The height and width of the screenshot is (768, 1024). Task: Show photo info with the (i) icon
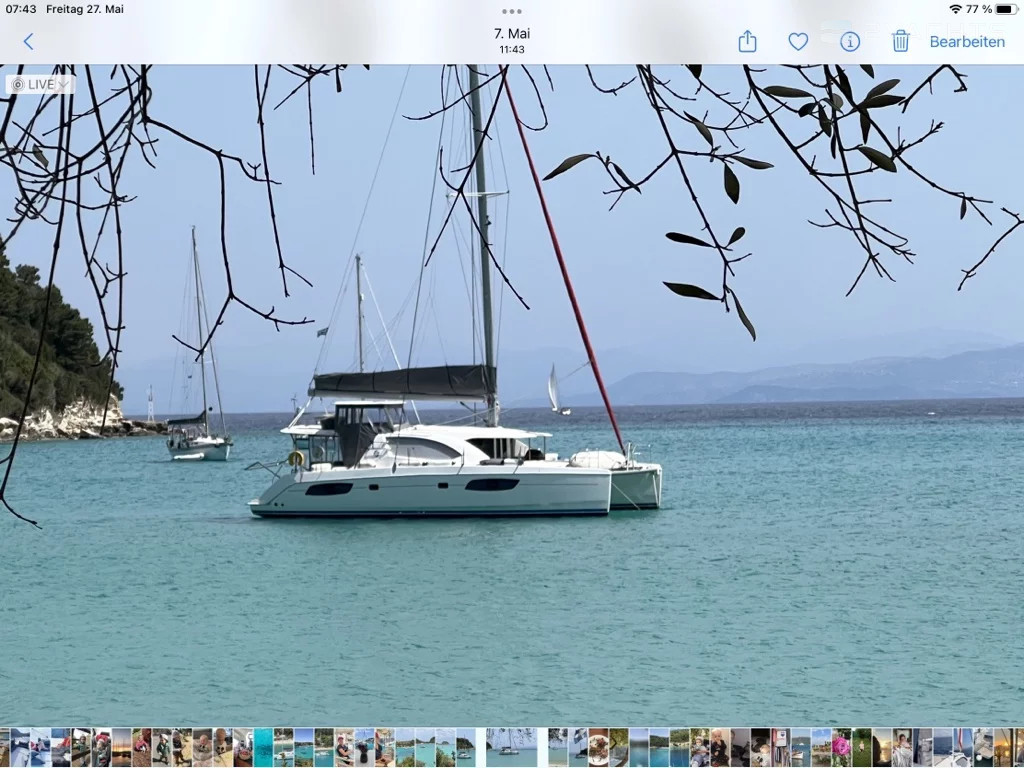850,42
